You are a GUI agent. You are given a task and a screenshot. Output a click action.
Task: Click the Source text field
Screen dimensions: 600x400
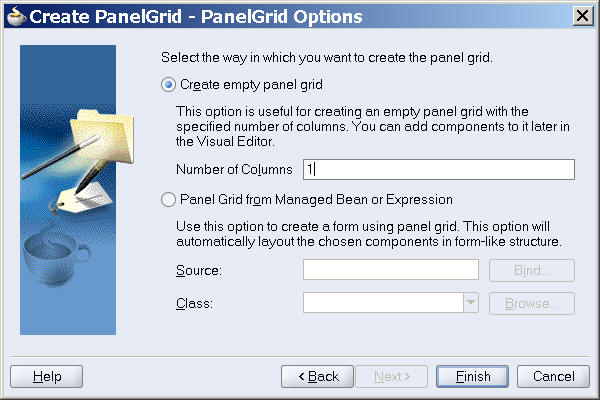tap(390, 270)
